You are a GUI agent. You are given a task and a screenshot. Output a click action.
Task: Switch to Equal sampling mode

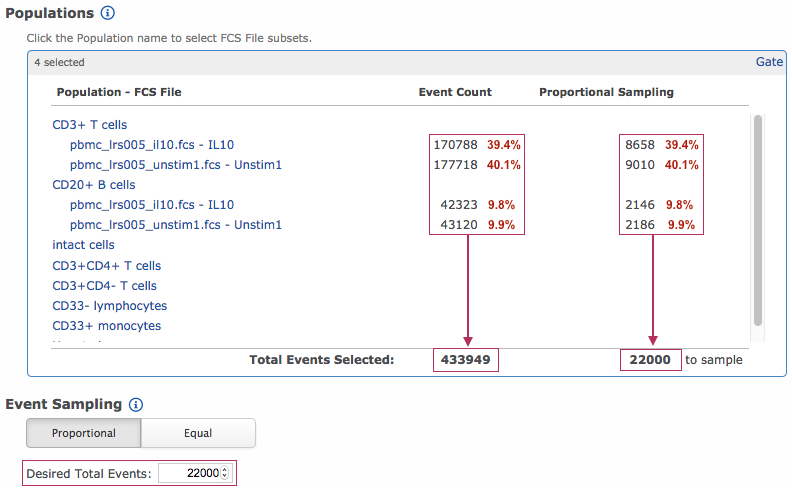click(198, 433)
